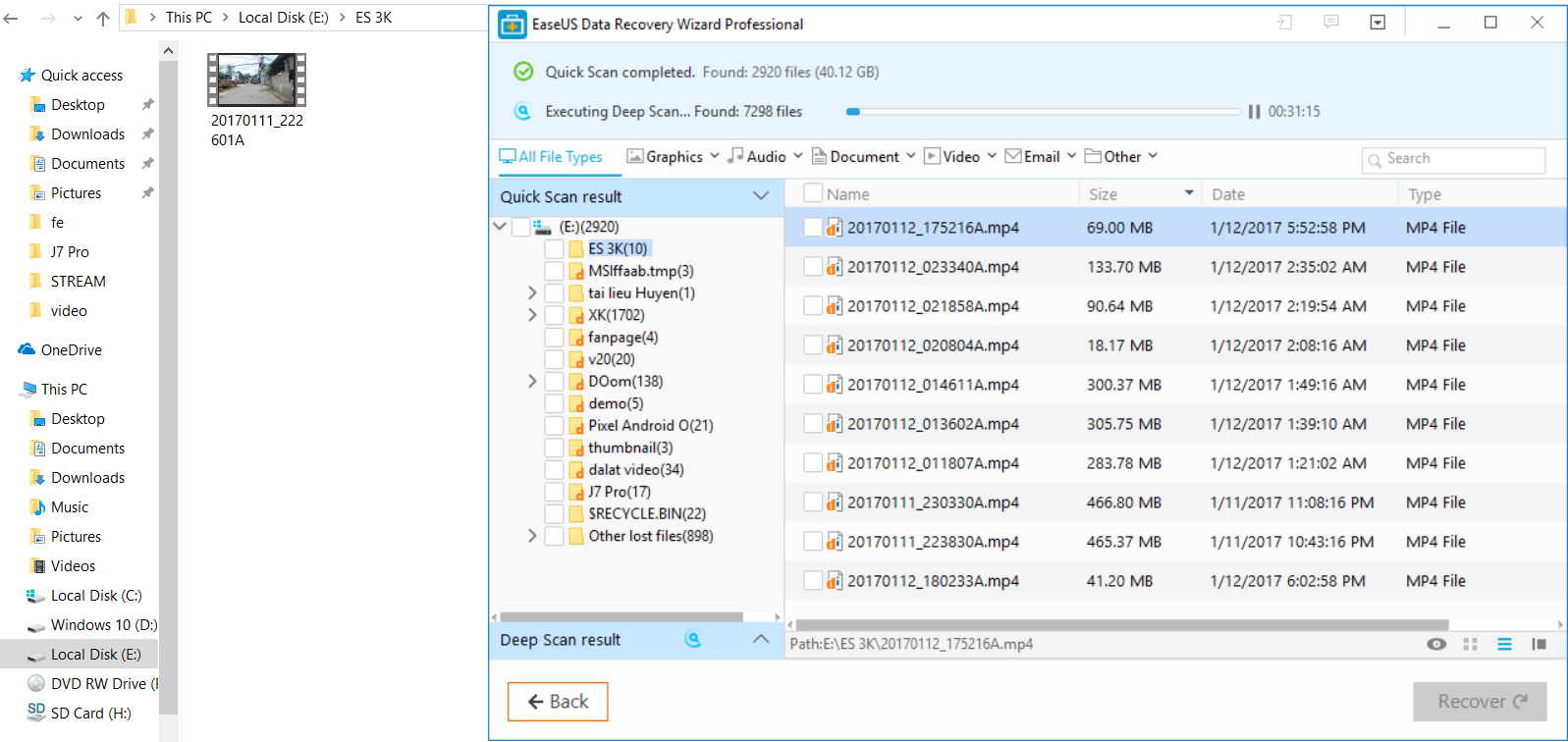Check the select-all Name checkbox
The height and width of the screenshot is (742, 1568).
(x=813, y=193)
